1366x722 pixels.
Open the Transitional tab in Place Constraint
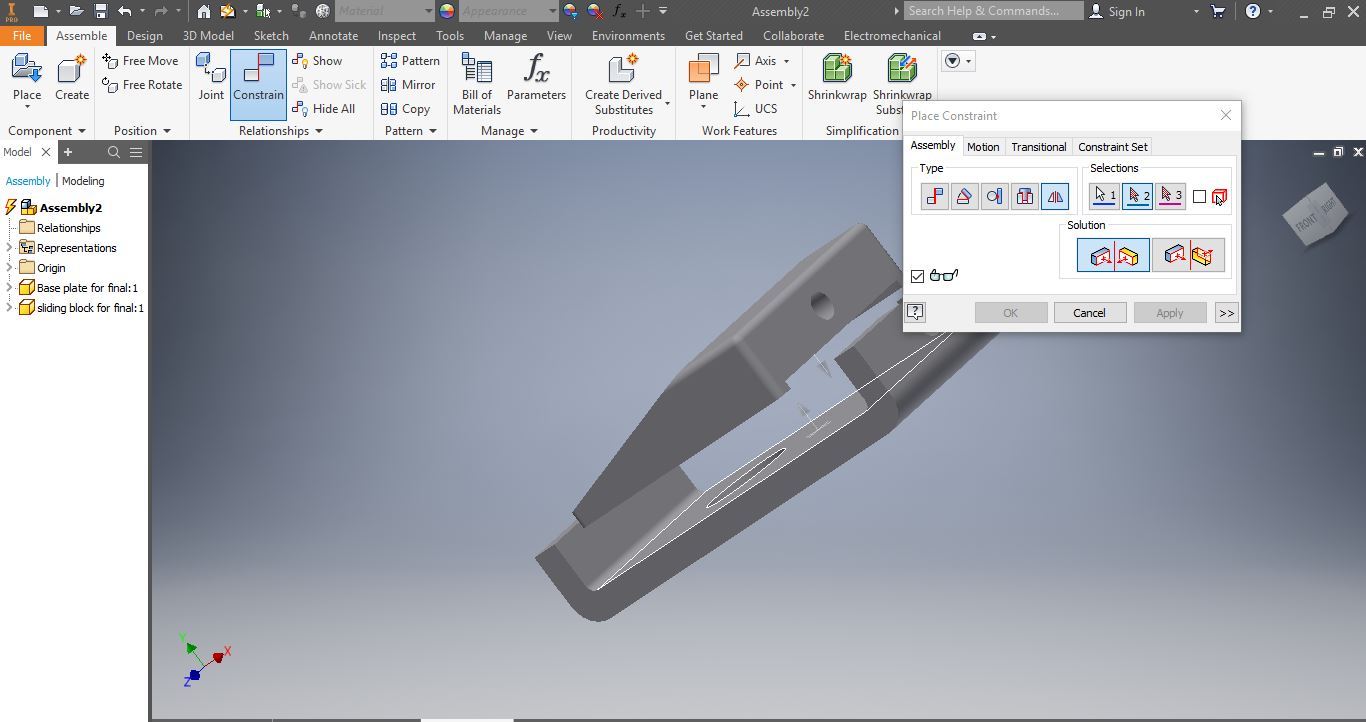1038,147
